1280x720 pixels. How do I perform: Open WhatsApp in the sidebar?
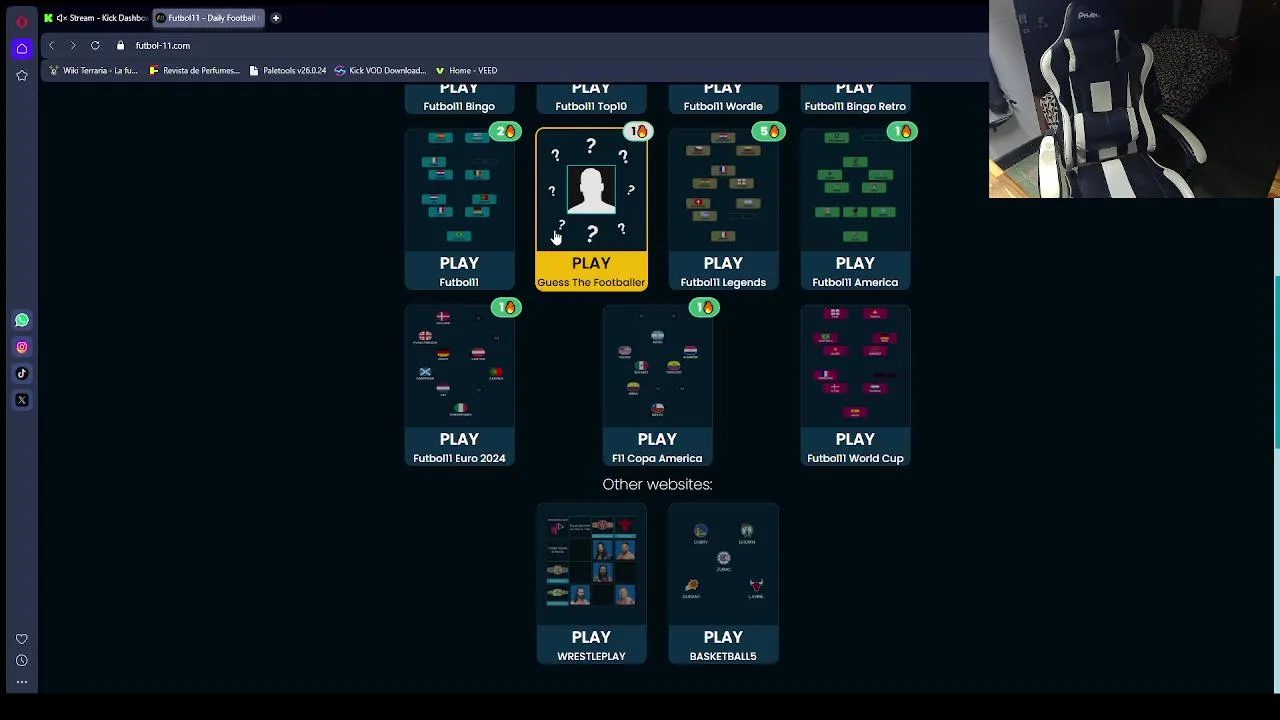coord(22,320)
